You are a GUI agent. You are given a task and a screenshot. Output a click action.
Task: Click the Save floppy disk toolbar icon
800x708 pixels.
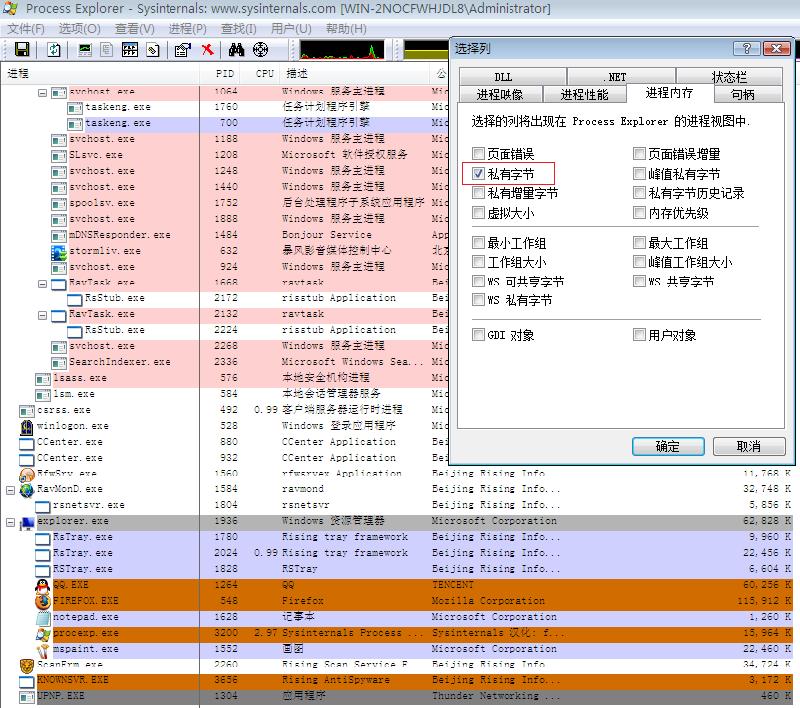[x=22, y=49]
